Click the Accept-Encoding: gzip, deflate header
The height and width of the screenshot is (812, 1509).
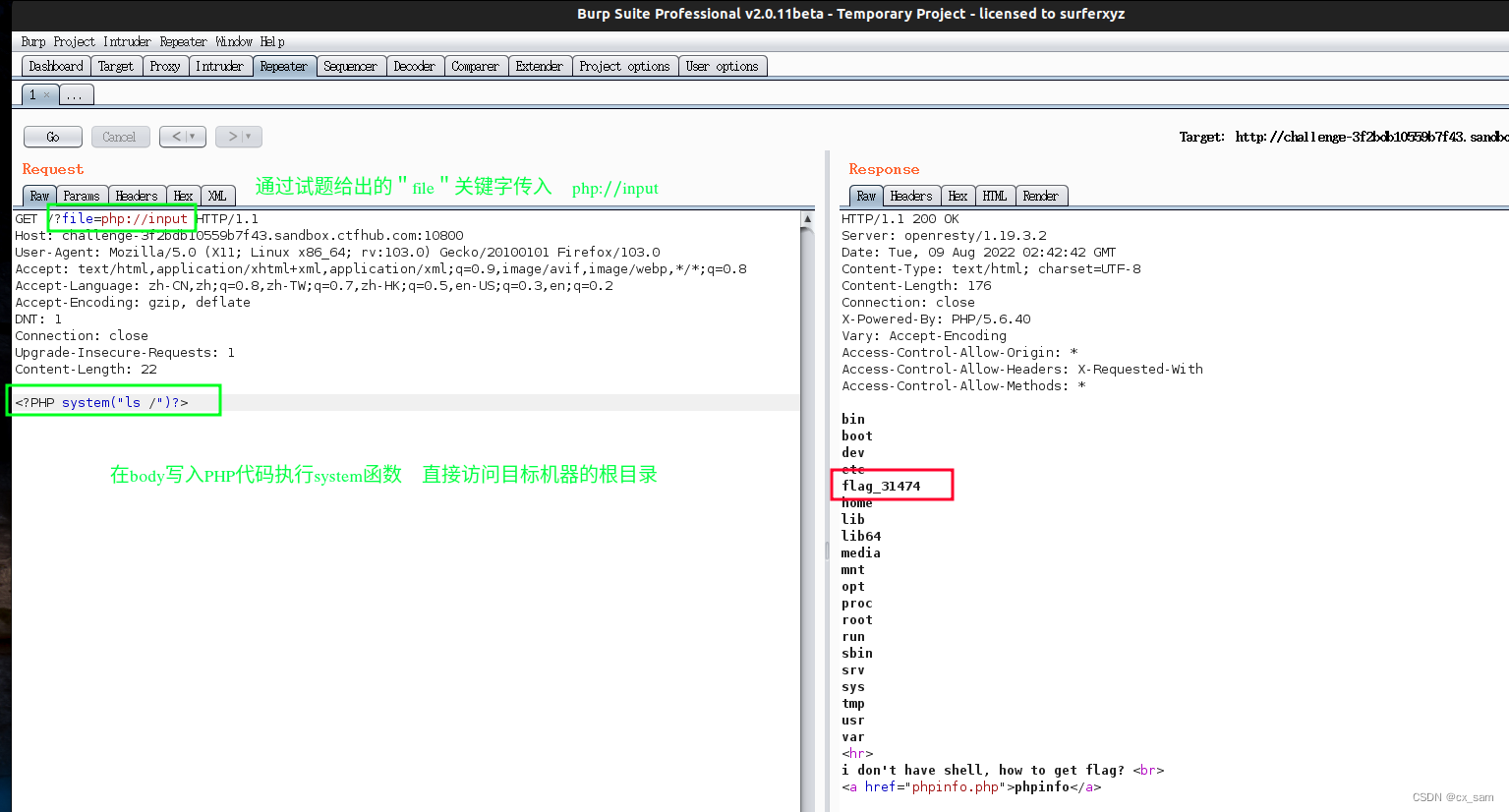[133, 303]
